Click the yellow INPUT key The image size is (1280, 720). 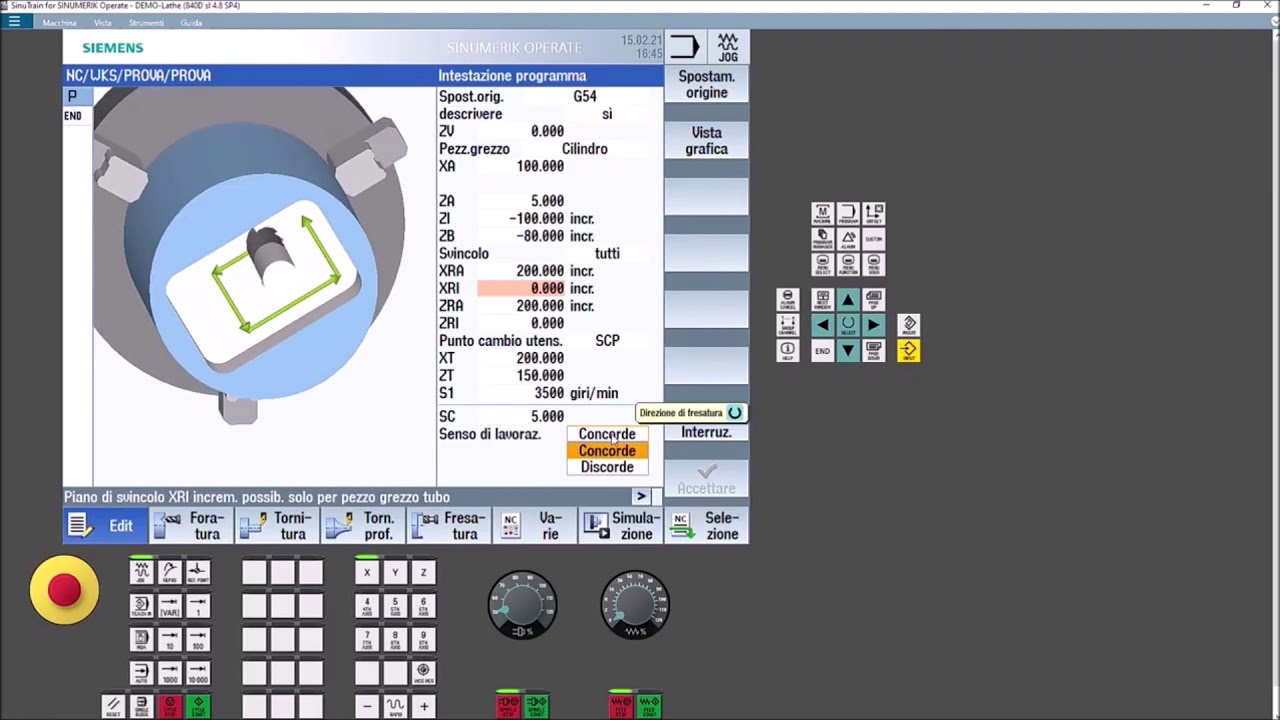tap(909, 350)
